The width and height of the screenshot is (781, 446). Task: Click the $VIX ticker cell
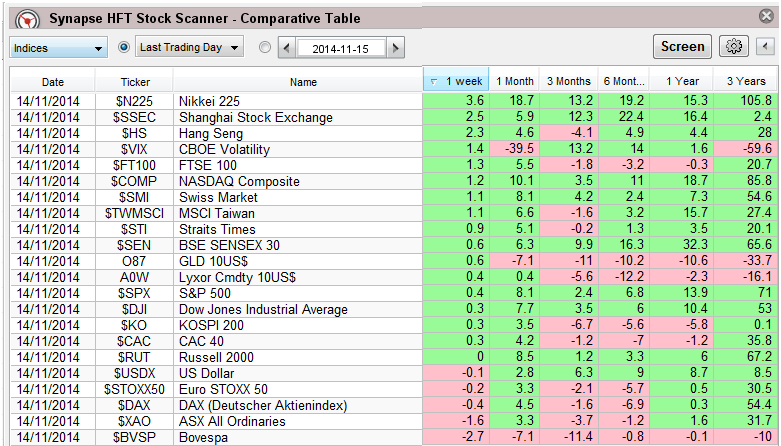coord(135,149)
